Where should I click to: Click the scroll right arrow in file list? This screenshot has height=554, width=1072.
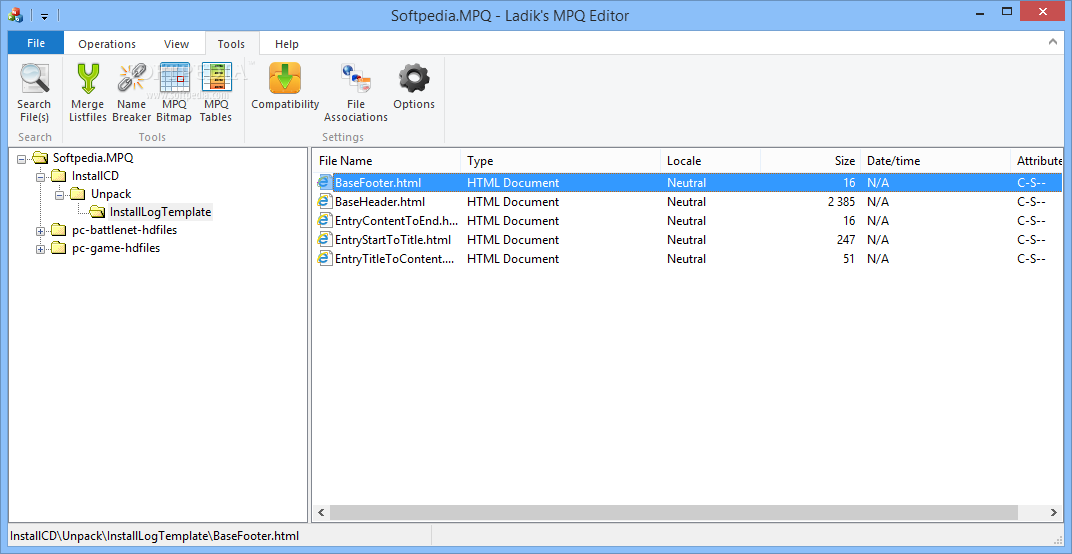1054,512
